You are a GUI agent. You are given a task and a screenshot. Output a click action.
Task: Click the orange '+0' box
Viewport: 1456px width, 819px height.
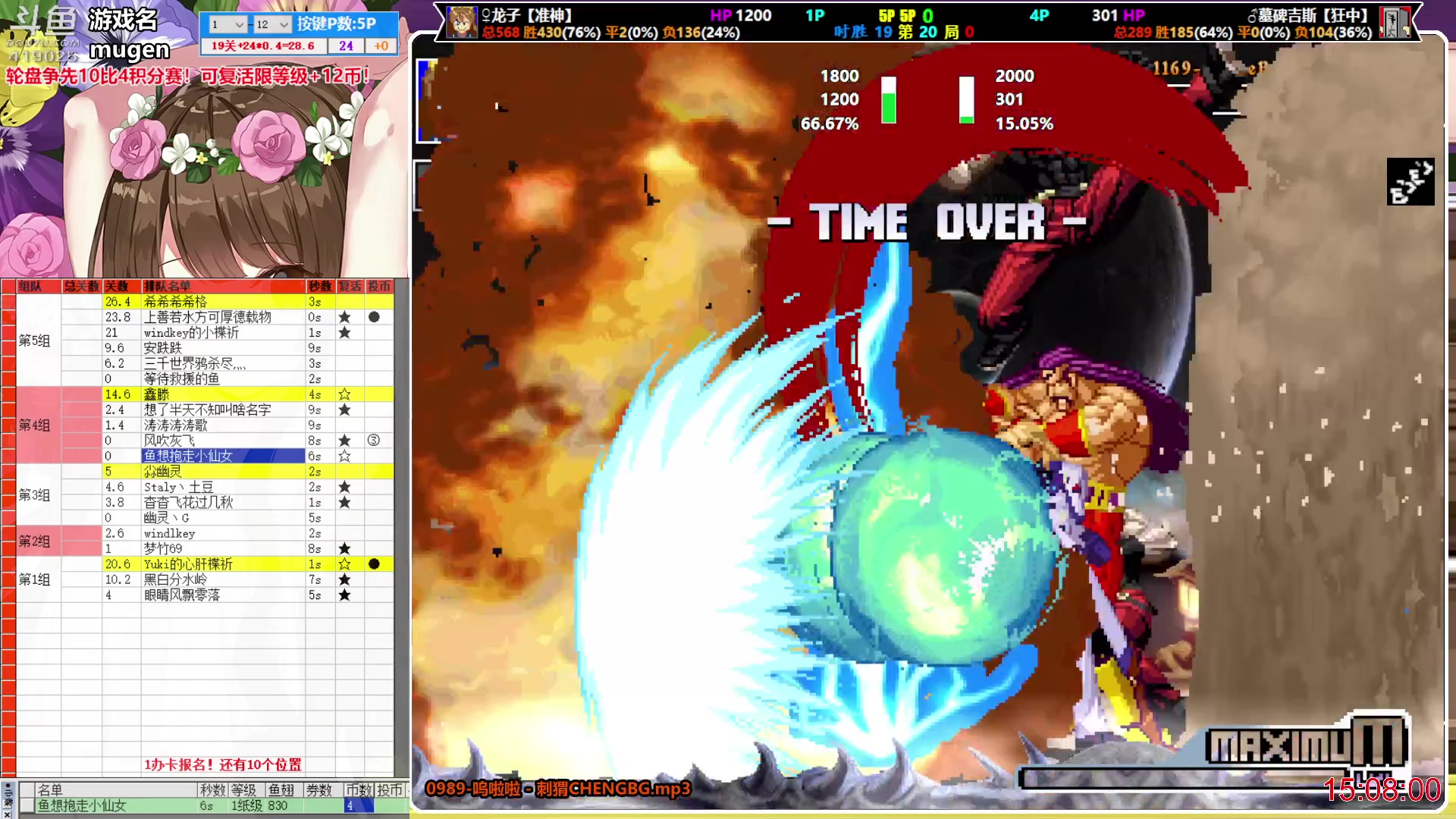coord(381,45)
